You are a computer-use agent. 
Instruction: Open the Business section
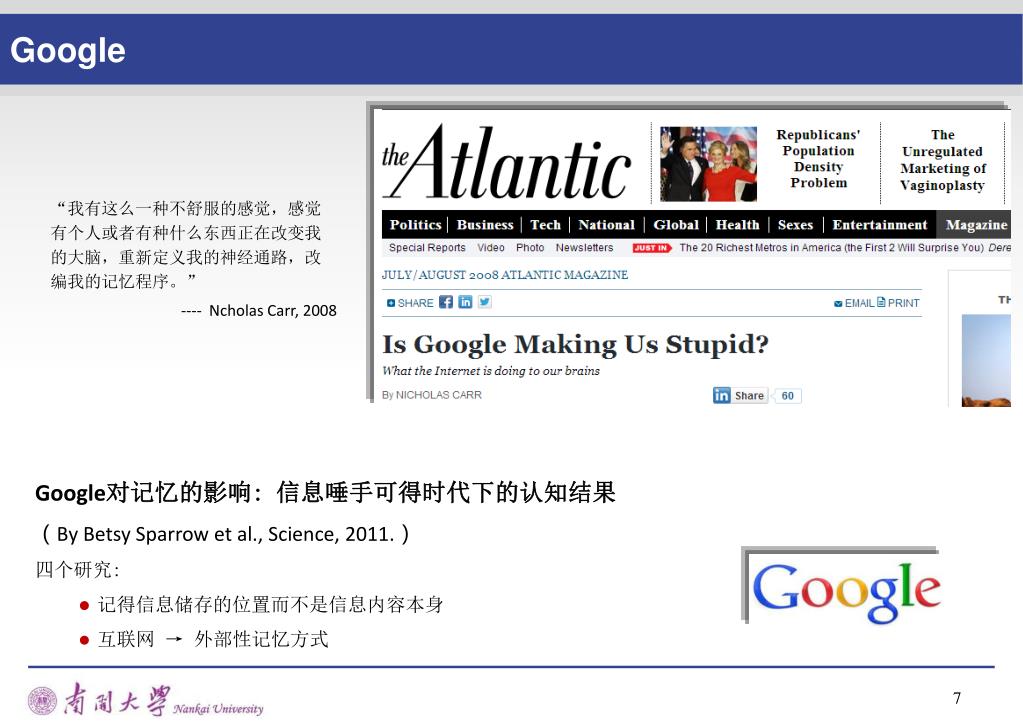click(x=485, y=224)
